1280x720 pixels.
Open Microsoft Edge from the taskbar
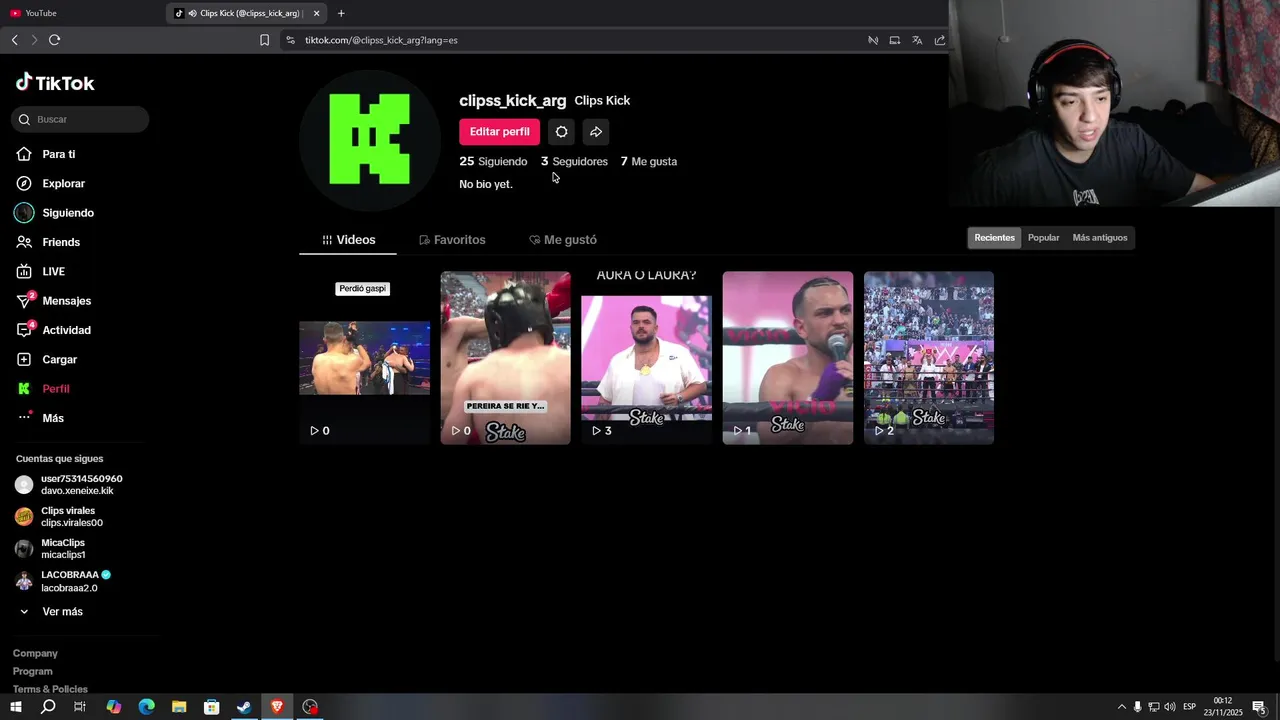point(147,707)
